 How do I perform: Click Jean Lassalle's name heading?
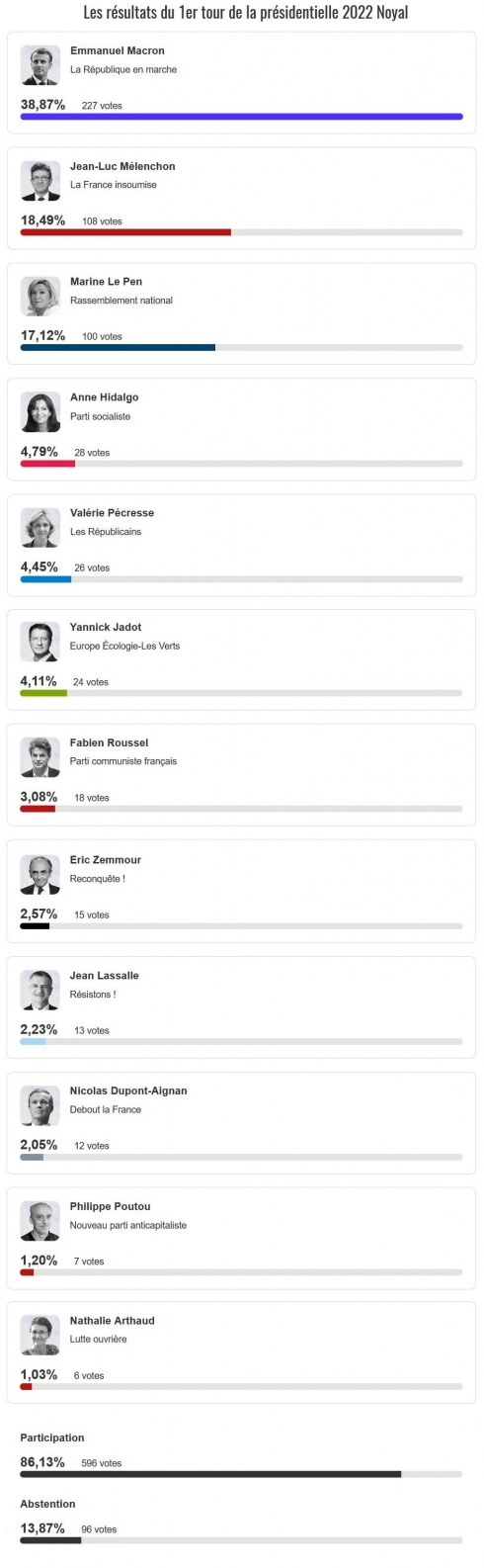(x=104, y=976)
